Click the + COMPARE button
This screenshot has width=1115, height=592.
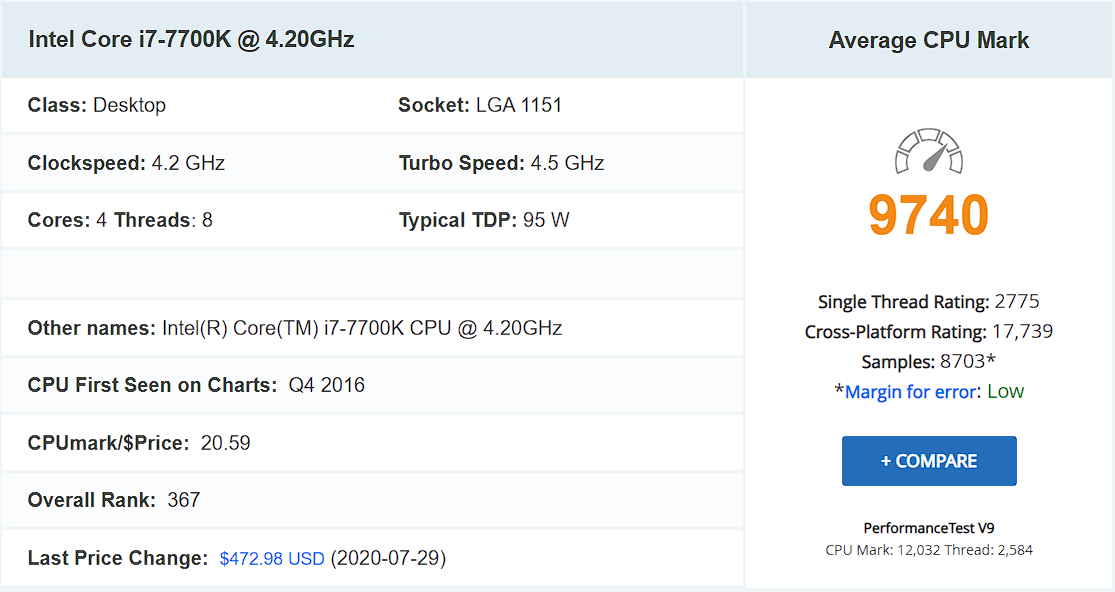coord(929,461)
